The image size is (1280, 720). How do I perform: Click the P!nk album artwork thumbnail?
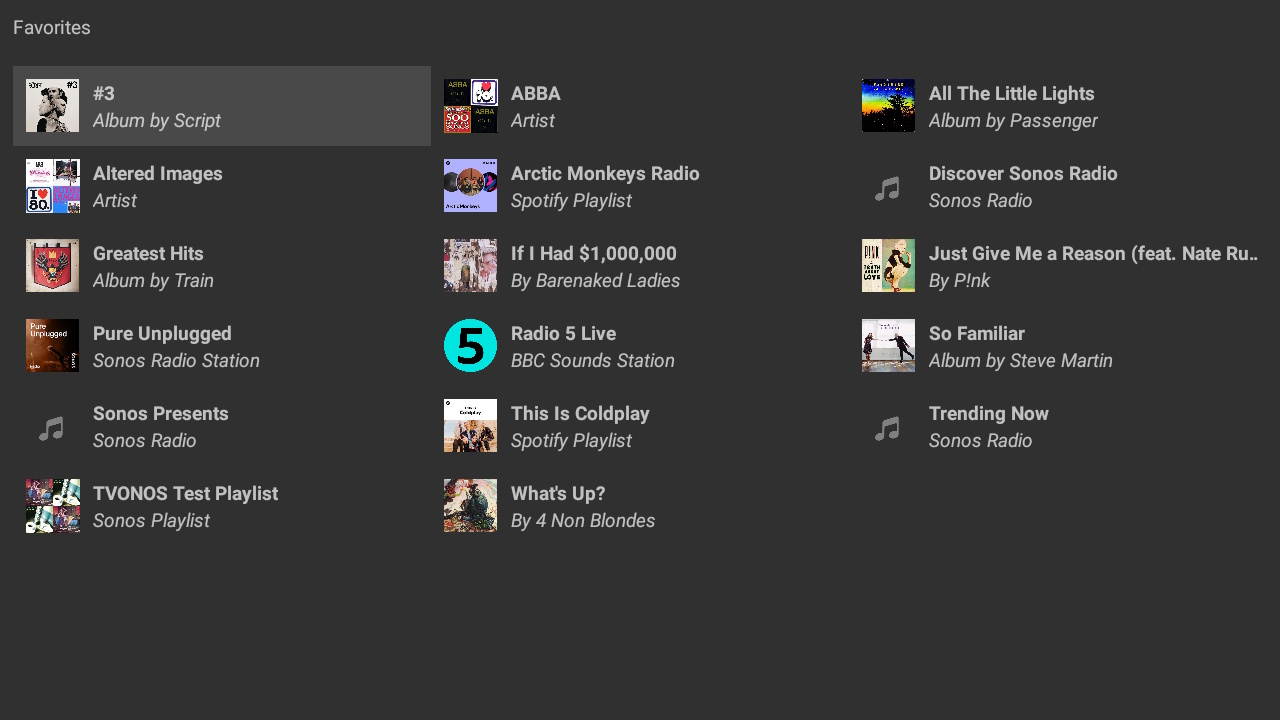pyautogui.click(x=888, y=266)
